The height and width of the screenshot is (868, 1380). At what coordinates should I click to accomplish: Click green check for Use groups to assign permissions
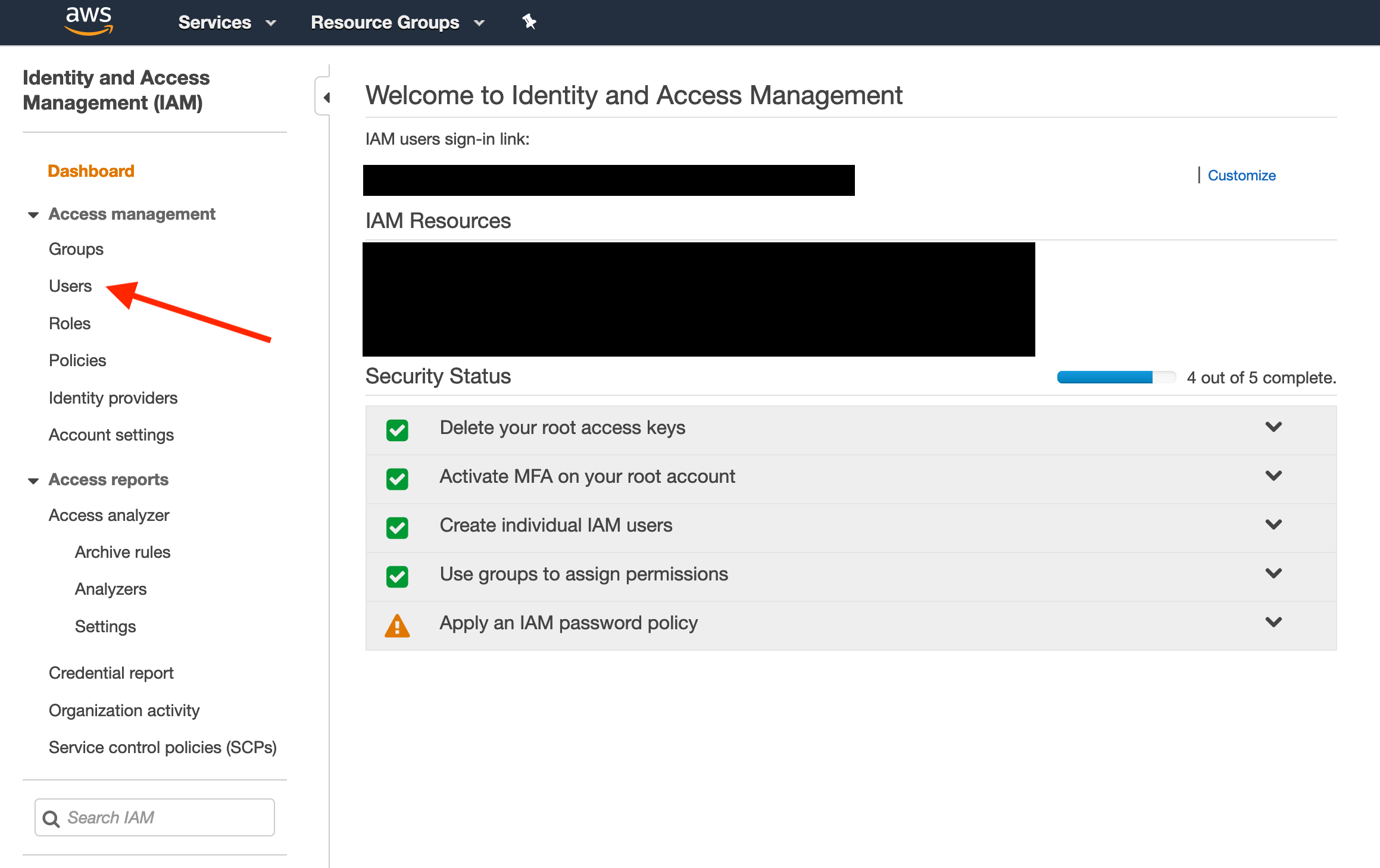click(x=397, y=576)
